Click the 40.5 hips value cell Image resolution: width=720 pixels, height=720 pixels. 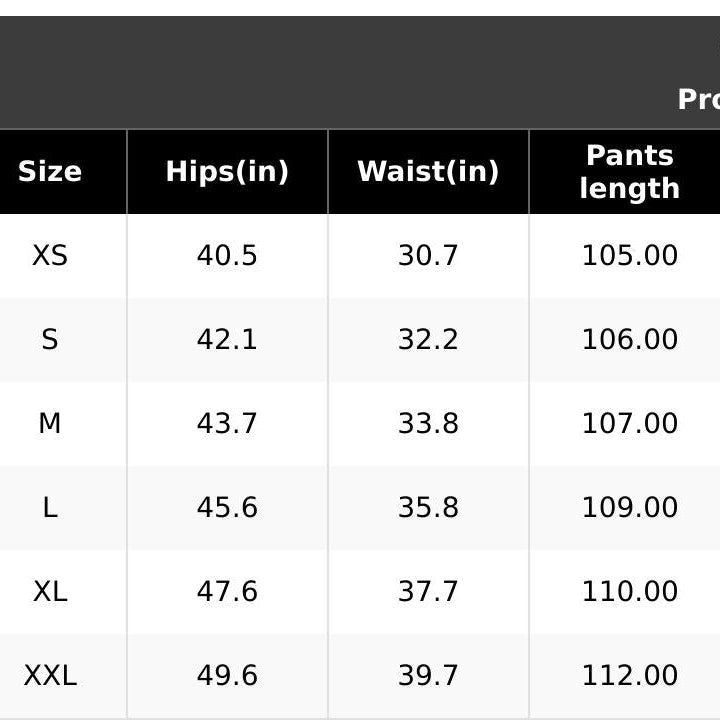point(227,255)
